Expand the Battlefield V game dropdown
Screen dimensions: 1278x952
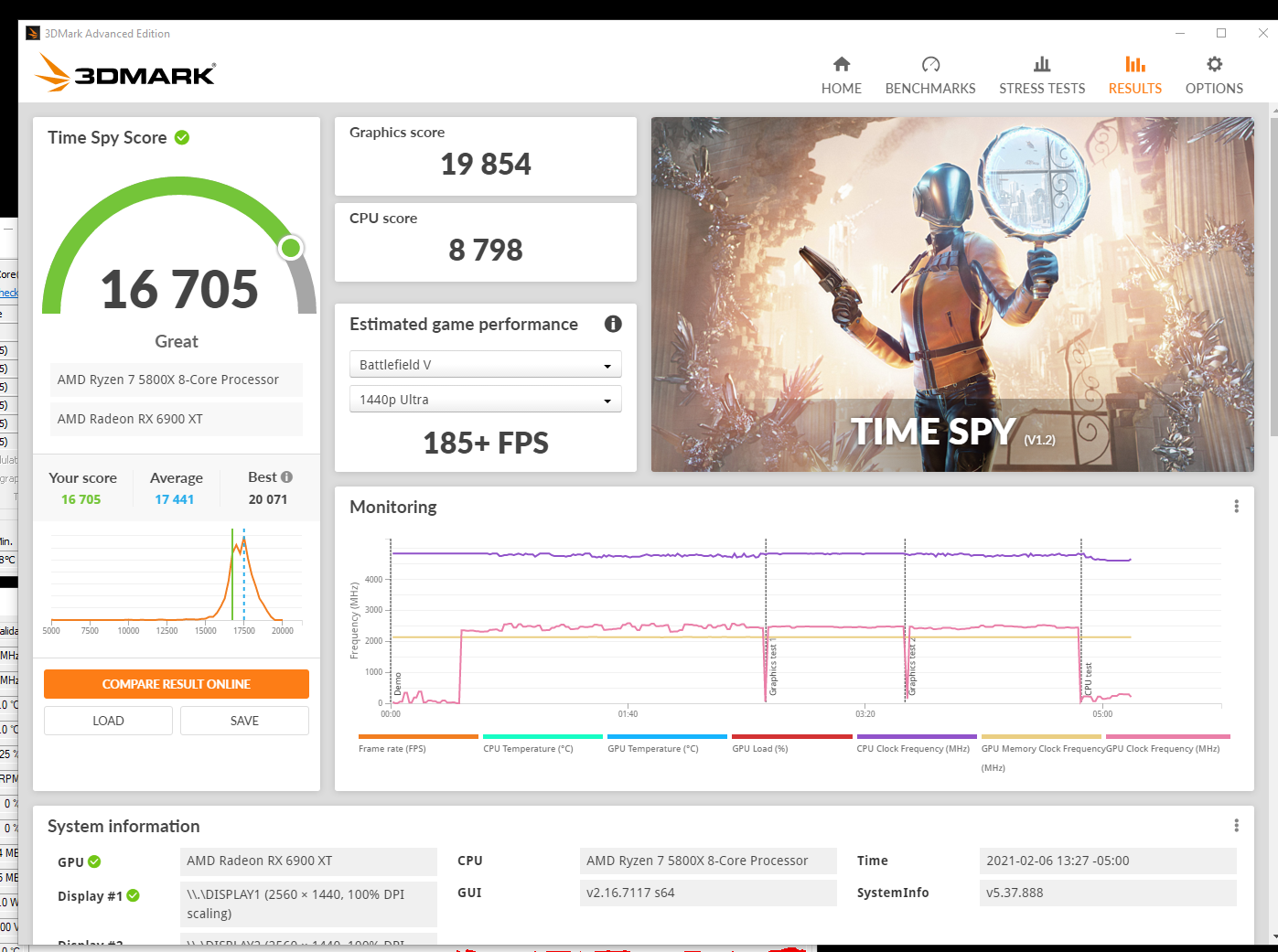(485, 365)
